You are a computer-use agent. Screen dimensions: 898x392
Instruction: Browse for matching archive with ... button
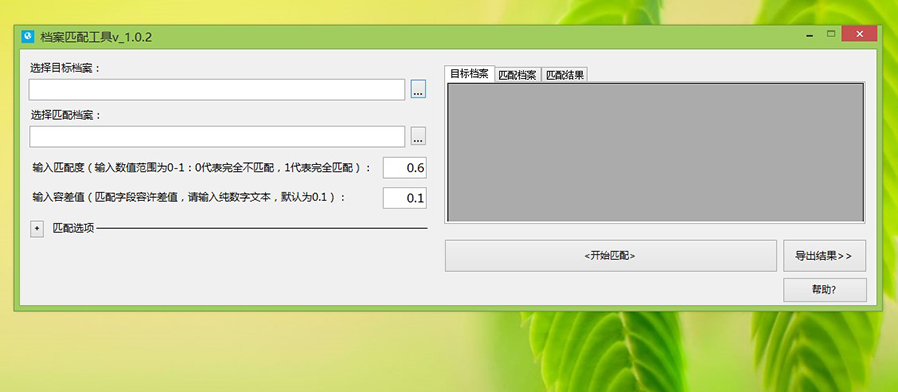pos(418,136)
